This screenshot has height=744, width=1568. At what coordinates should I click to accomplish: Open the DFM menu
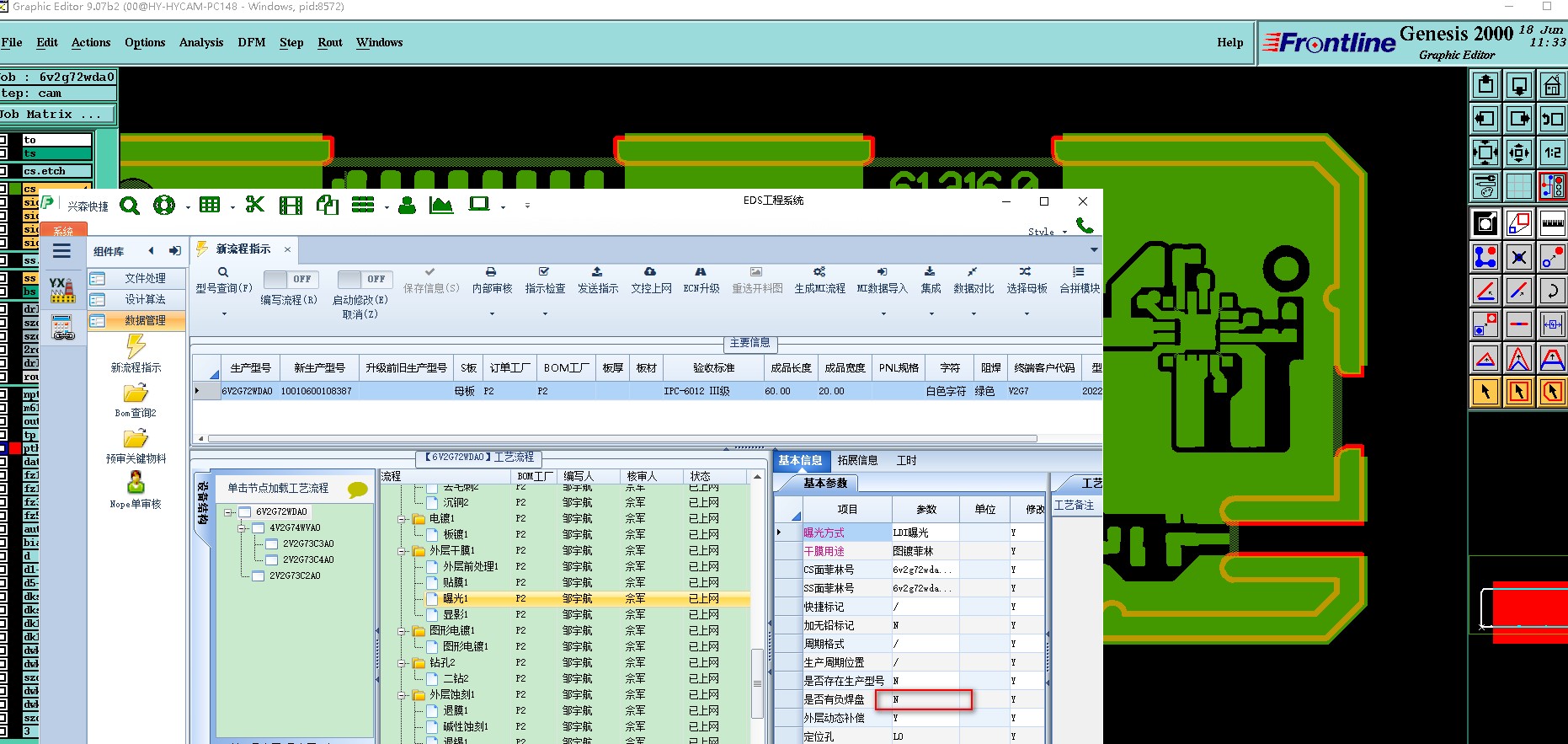[x=252, y=42]
